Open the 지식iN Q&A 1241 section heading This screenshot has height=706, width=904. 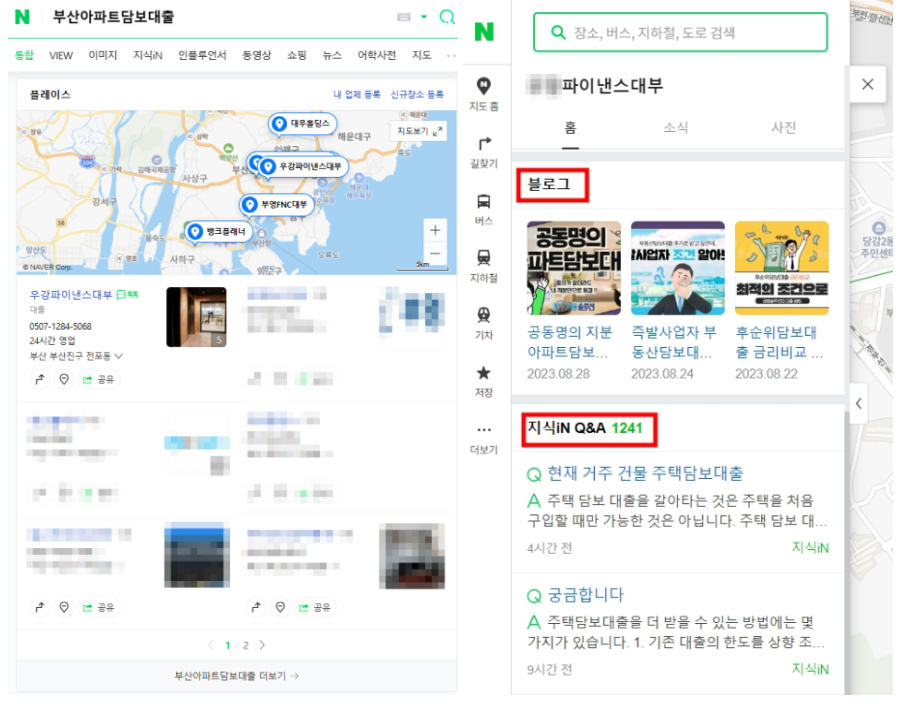585,429
